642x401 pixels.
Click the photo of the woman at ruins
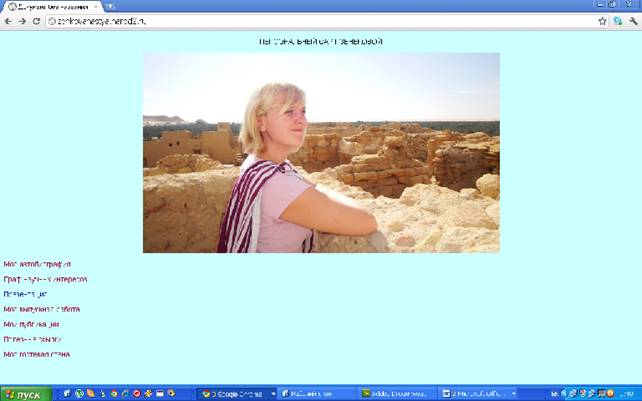[321, 152]
